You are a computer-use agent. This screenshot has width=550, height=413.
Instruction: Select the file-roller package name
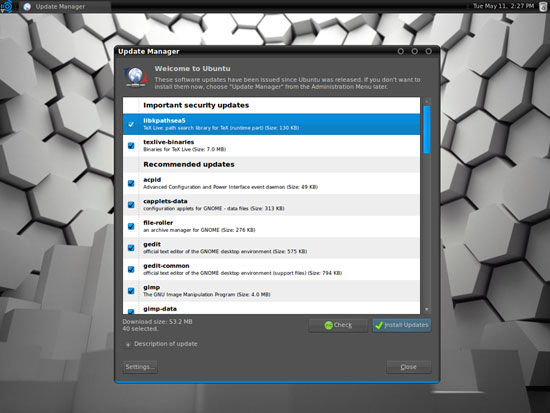point(158,222)
